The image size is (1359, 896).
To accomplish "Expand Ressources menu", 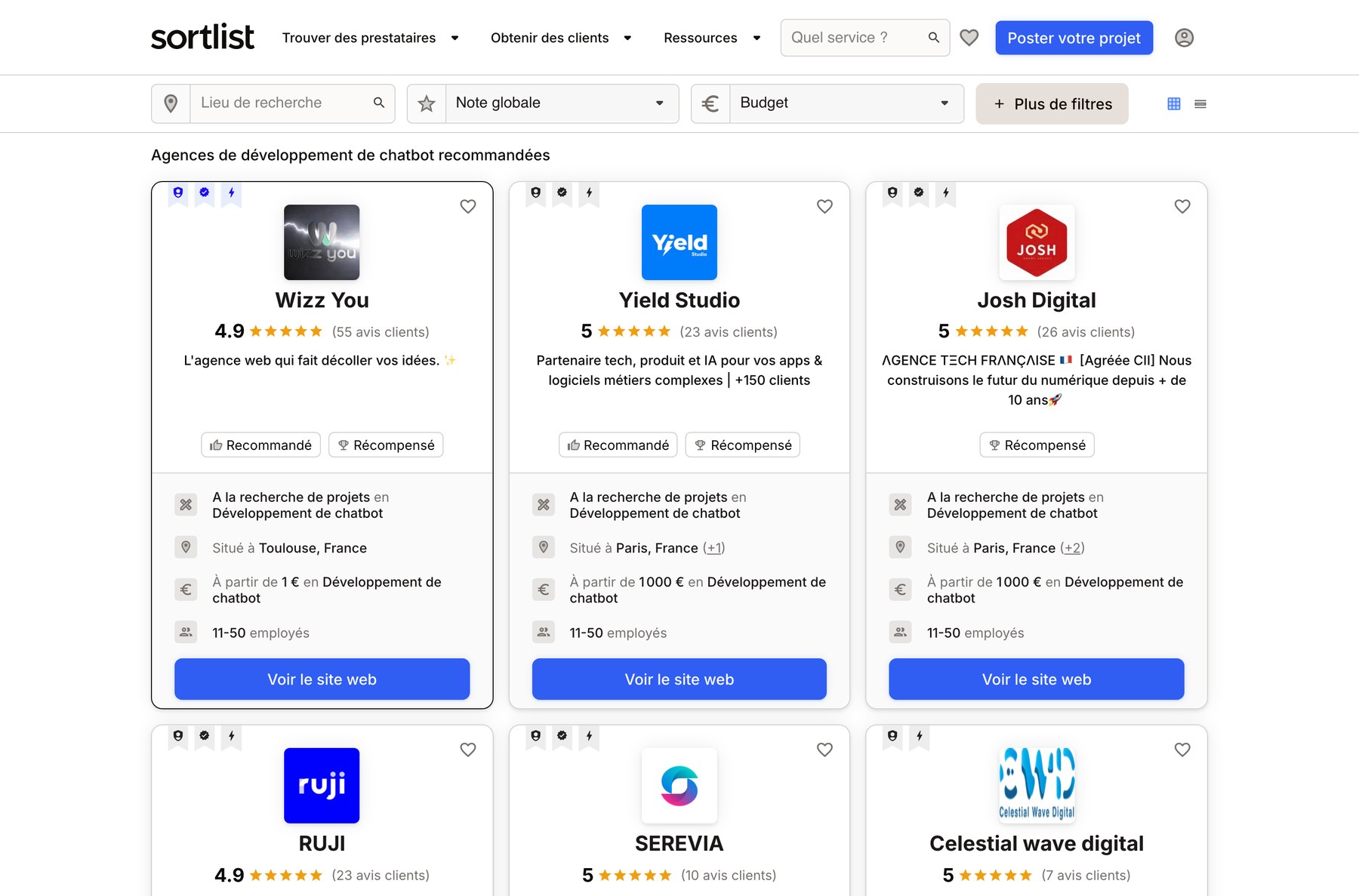I will pyautogui.click(x=712, y=38).
